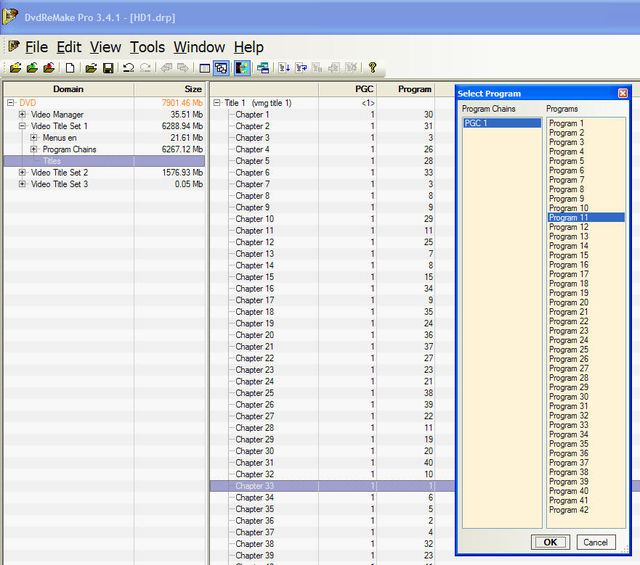
Task: Open the Tools menu
Action: (x=147, y=47)
